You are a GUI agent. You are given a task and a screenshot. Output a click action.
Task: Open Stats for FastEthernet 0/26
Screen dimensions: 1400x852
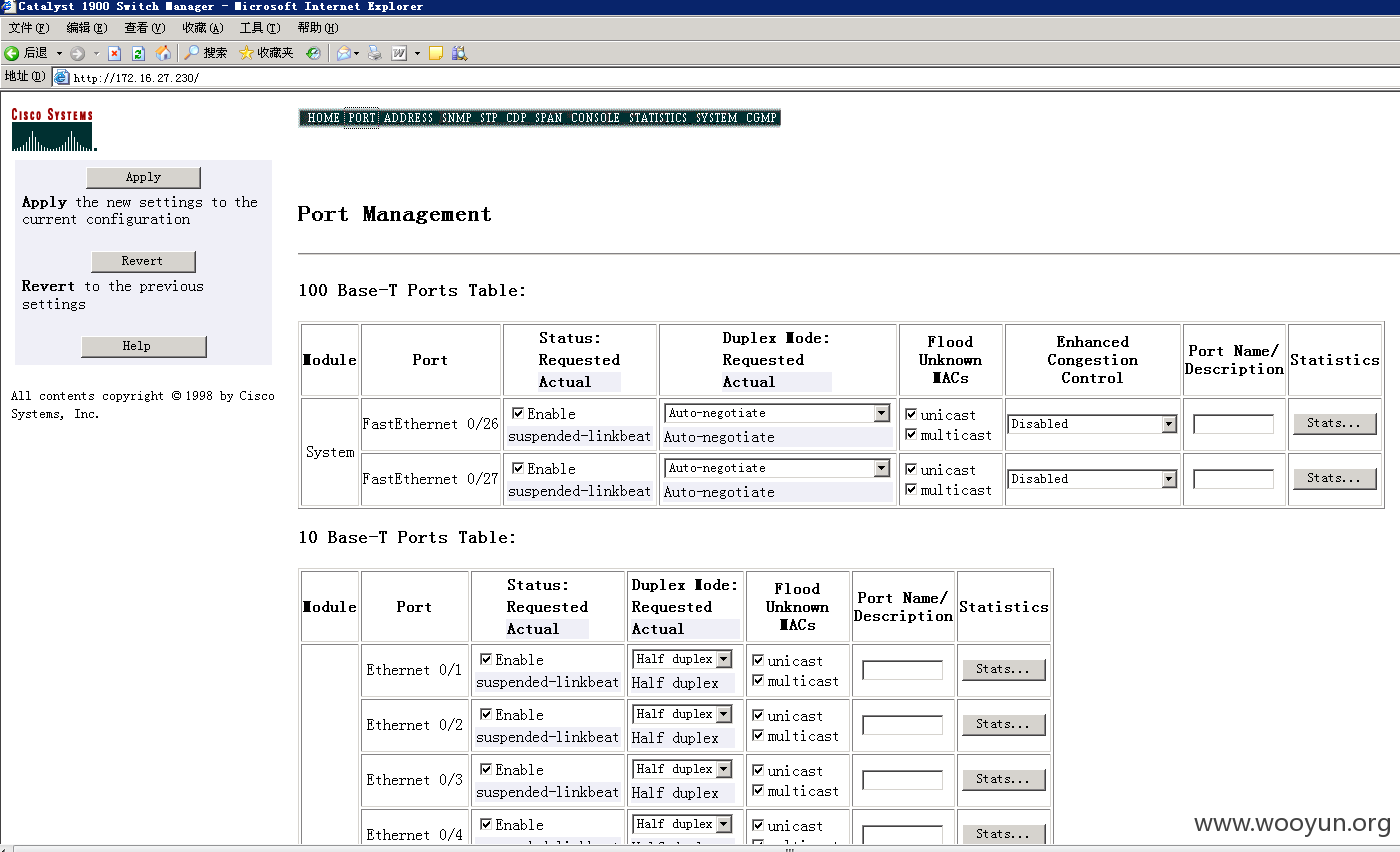click(x=1334, y=424)
